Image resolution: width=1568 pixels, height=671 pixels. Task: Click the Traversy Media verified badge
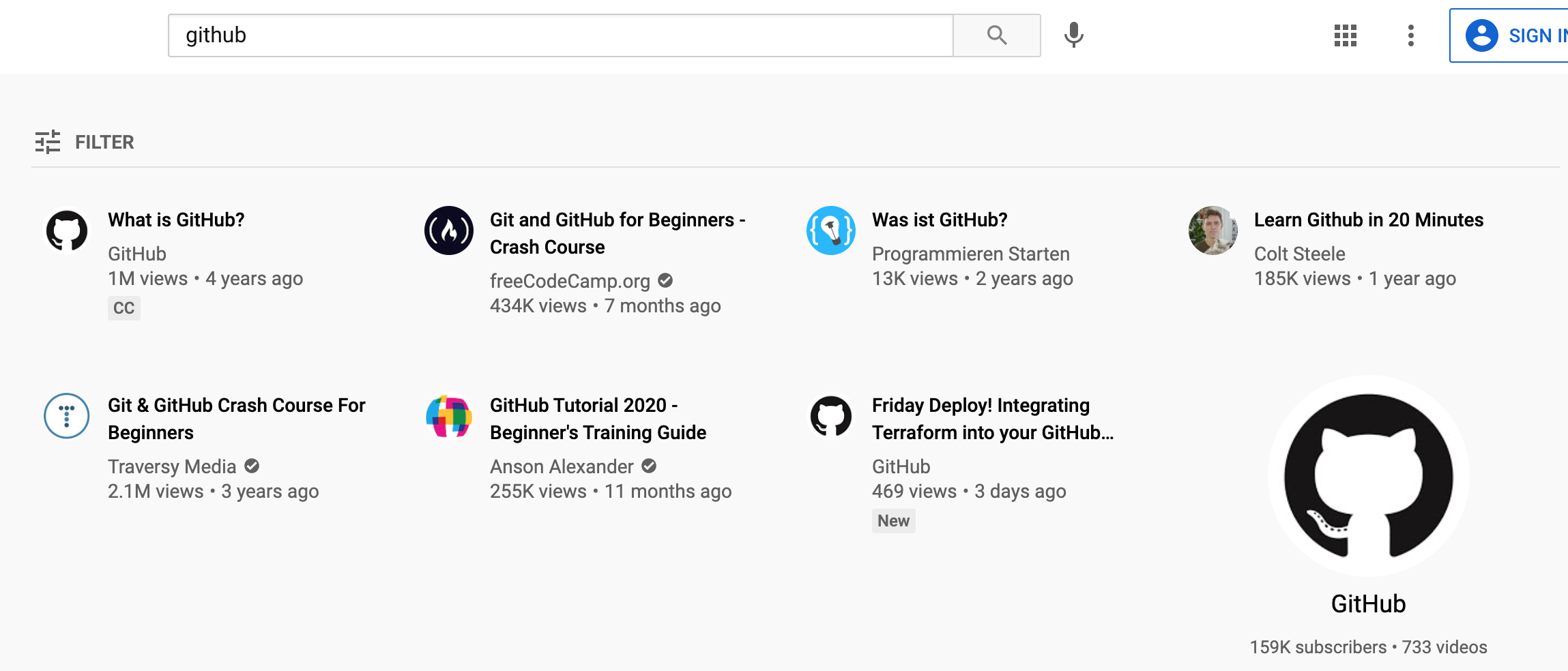[252, 466]
